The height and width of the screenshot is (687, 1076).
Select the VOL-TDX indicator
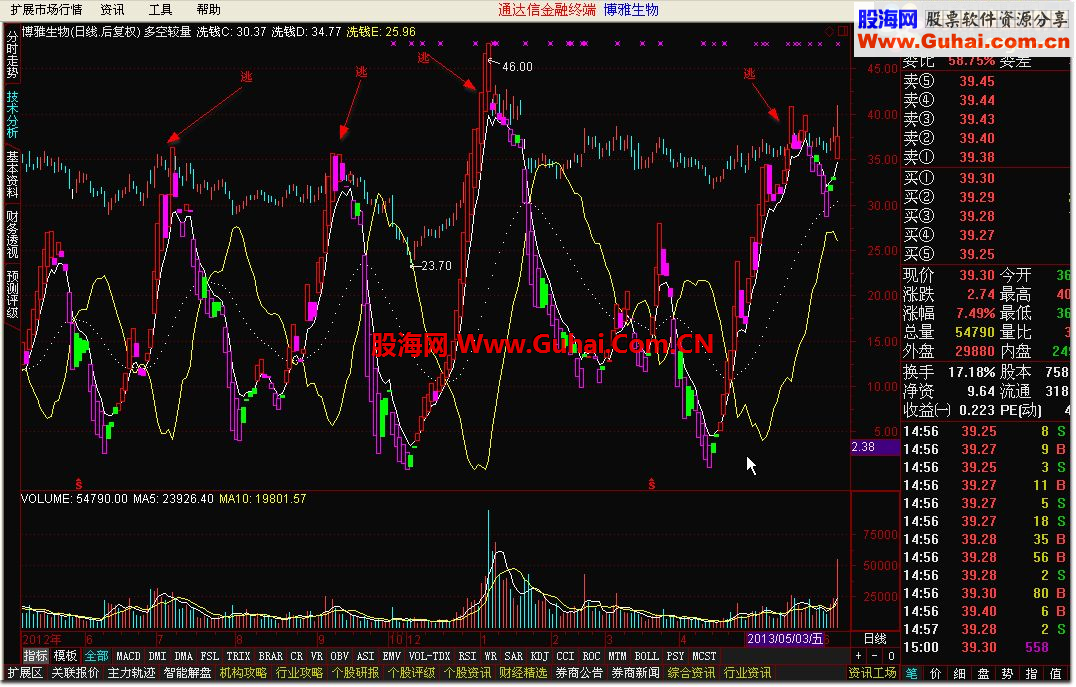click(430, 656)
